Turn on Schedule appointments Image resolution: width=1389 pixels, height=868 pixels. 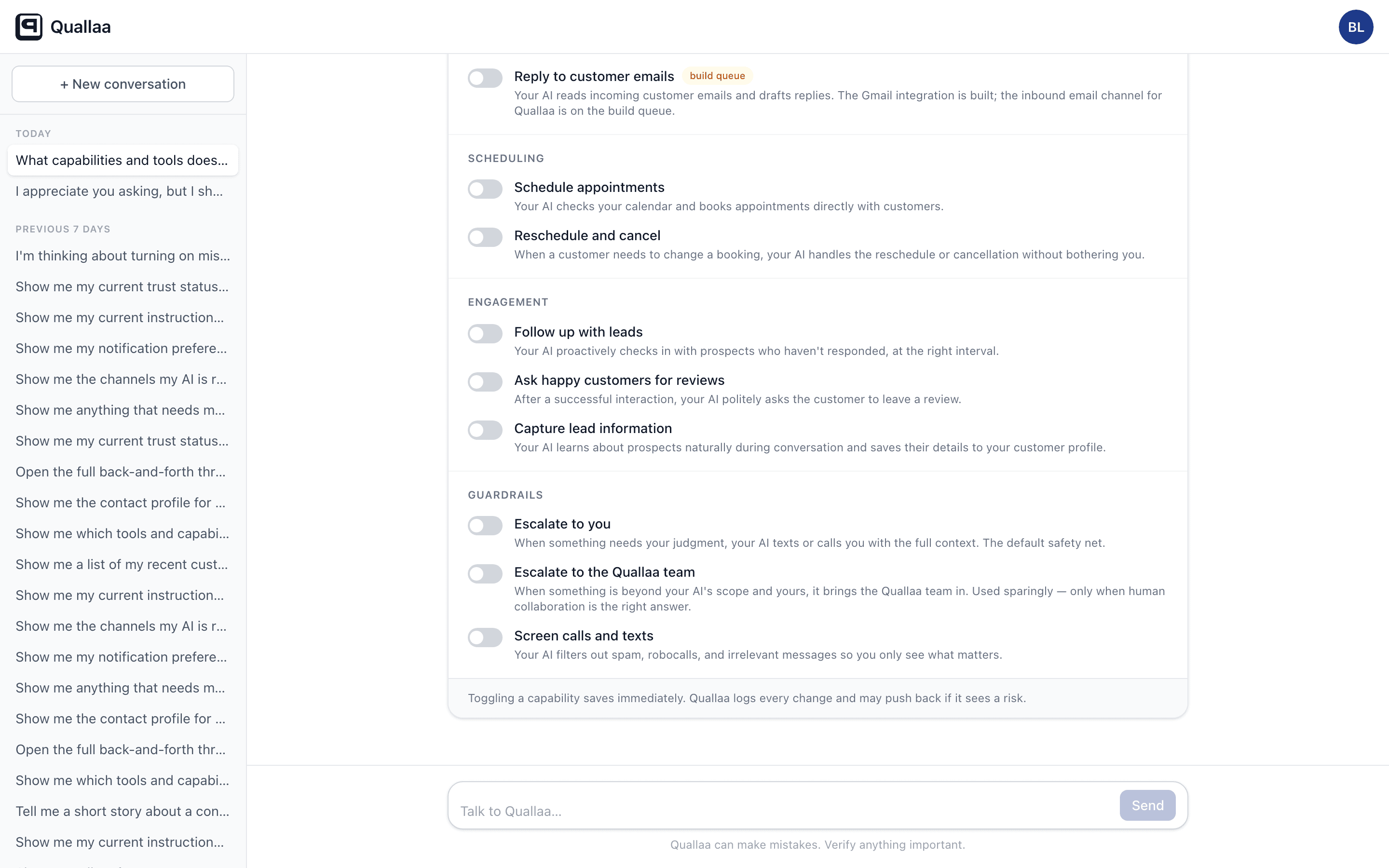[x=484, y=189]
